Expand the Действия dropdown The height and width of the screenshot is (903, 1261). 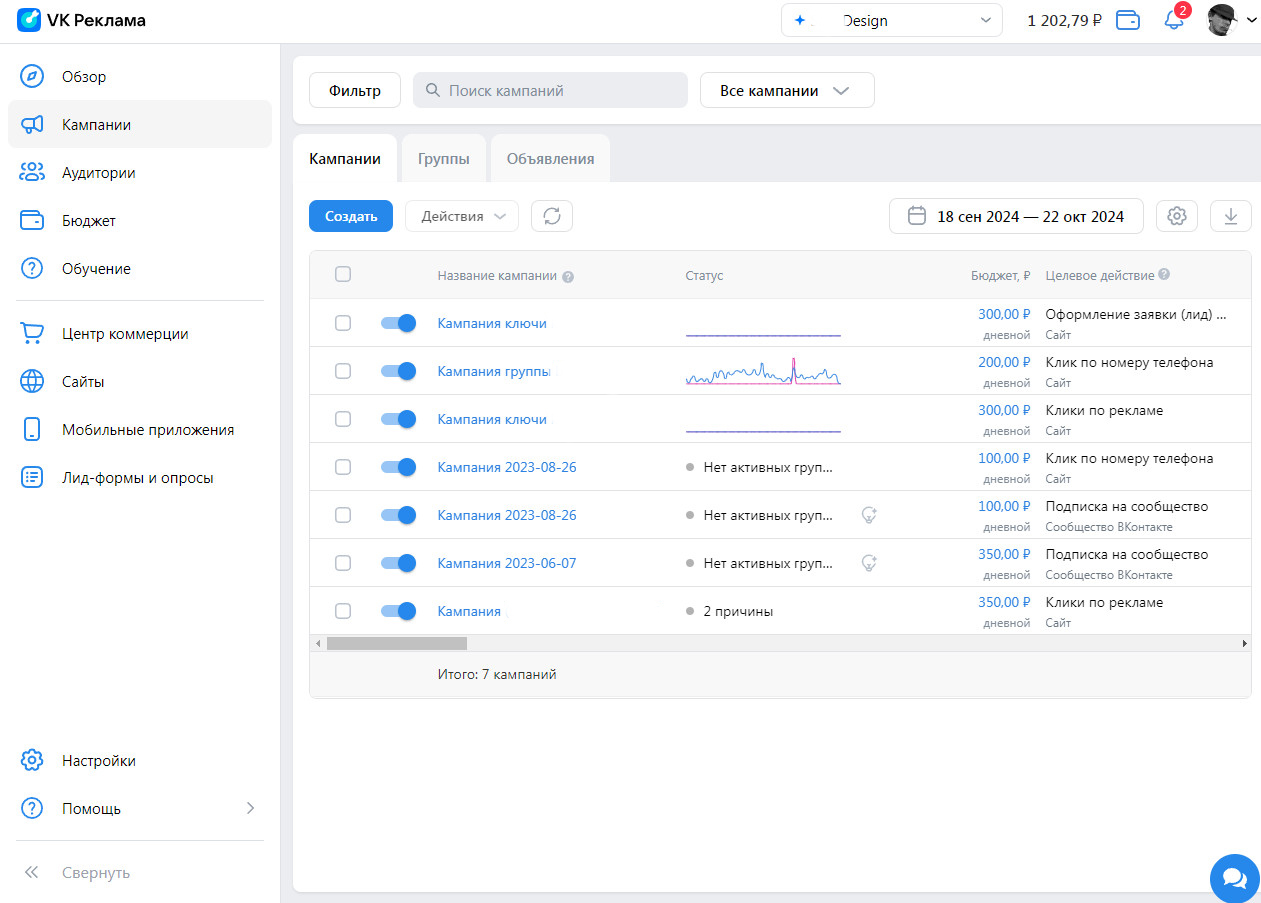click(x=462, y=216)
